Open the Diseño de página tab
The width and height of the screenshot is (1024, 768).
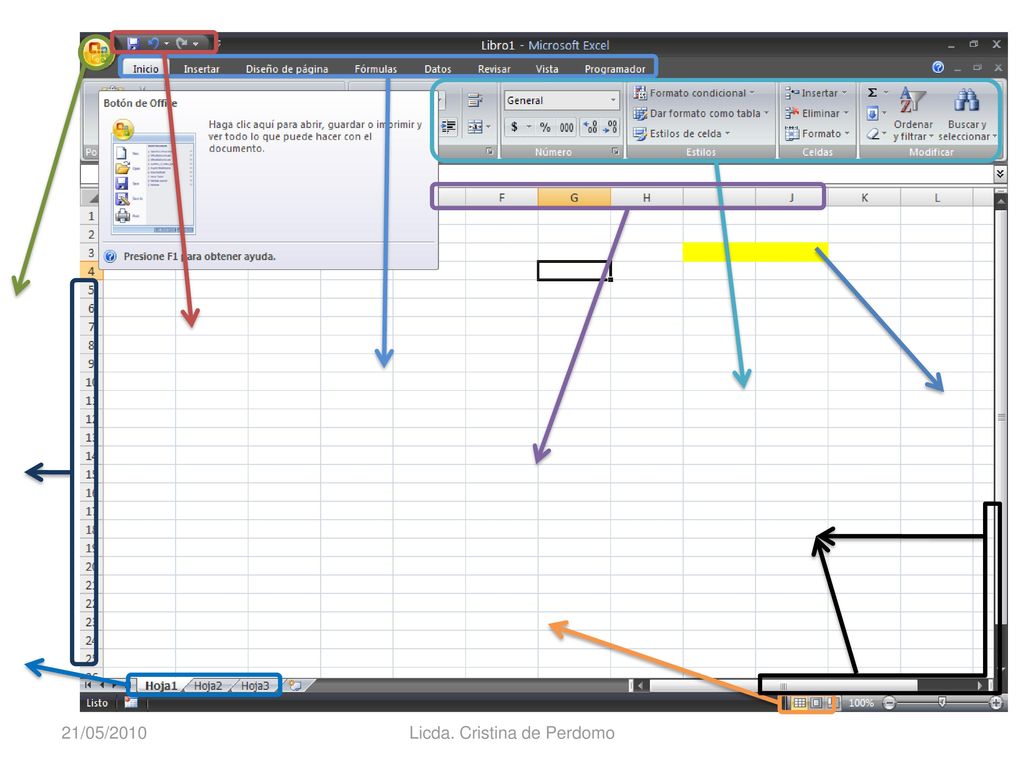(287, 69)
